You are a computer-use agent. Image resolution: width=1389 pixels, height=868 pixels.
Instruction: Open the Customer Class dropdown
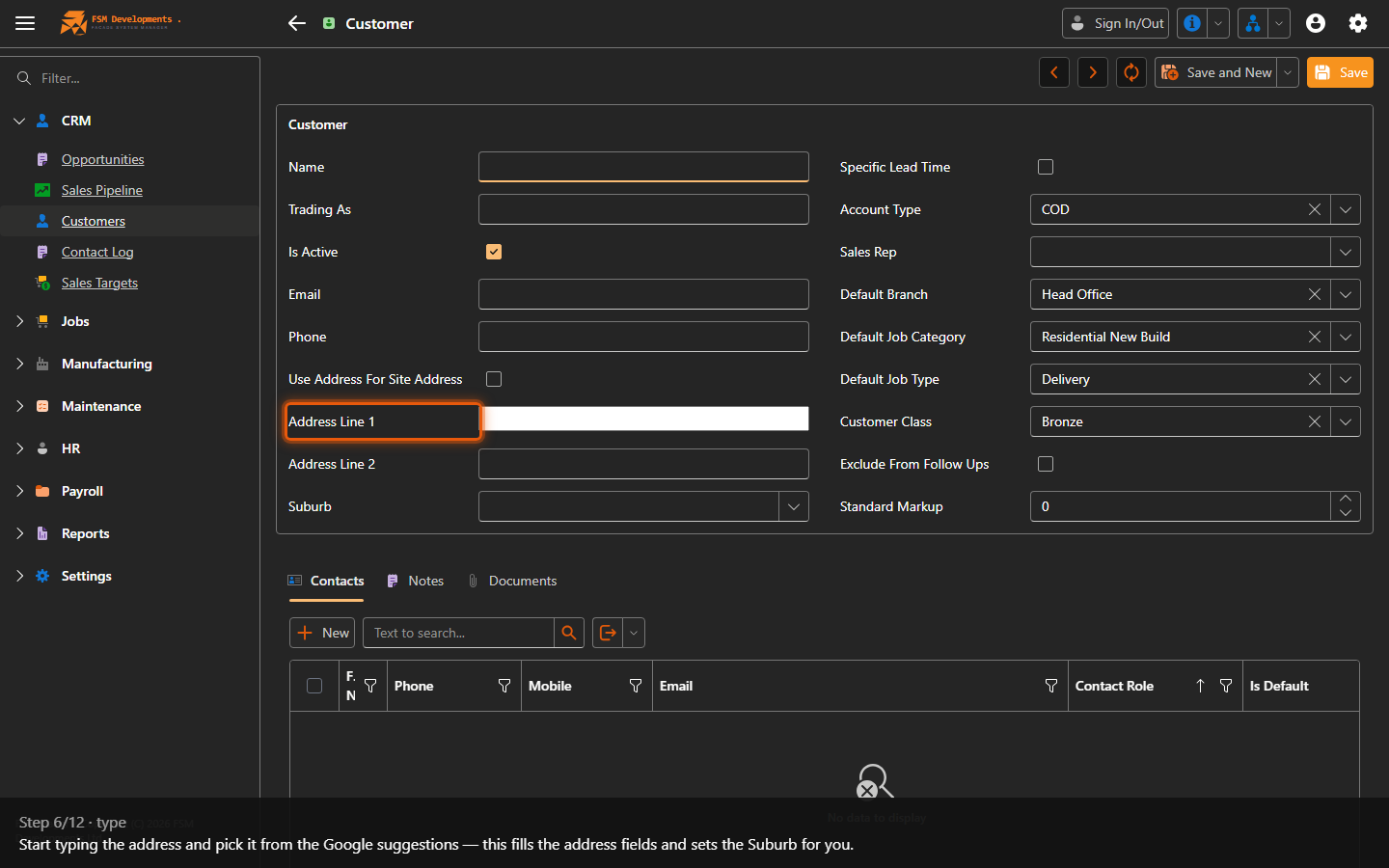click(x=1346, y=421)
